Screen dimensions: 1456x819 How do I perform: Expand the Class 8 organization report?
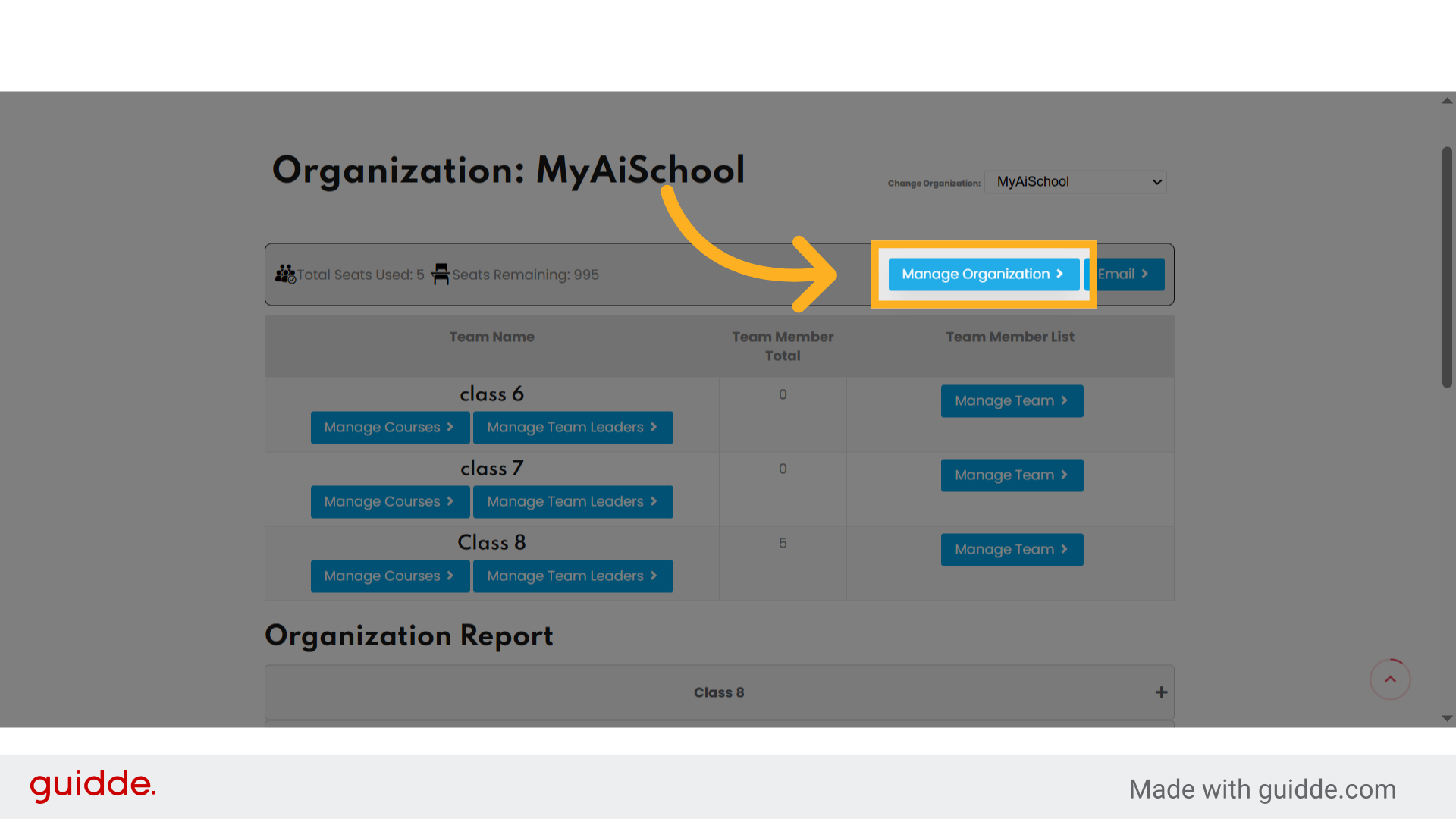pos(719,692)
